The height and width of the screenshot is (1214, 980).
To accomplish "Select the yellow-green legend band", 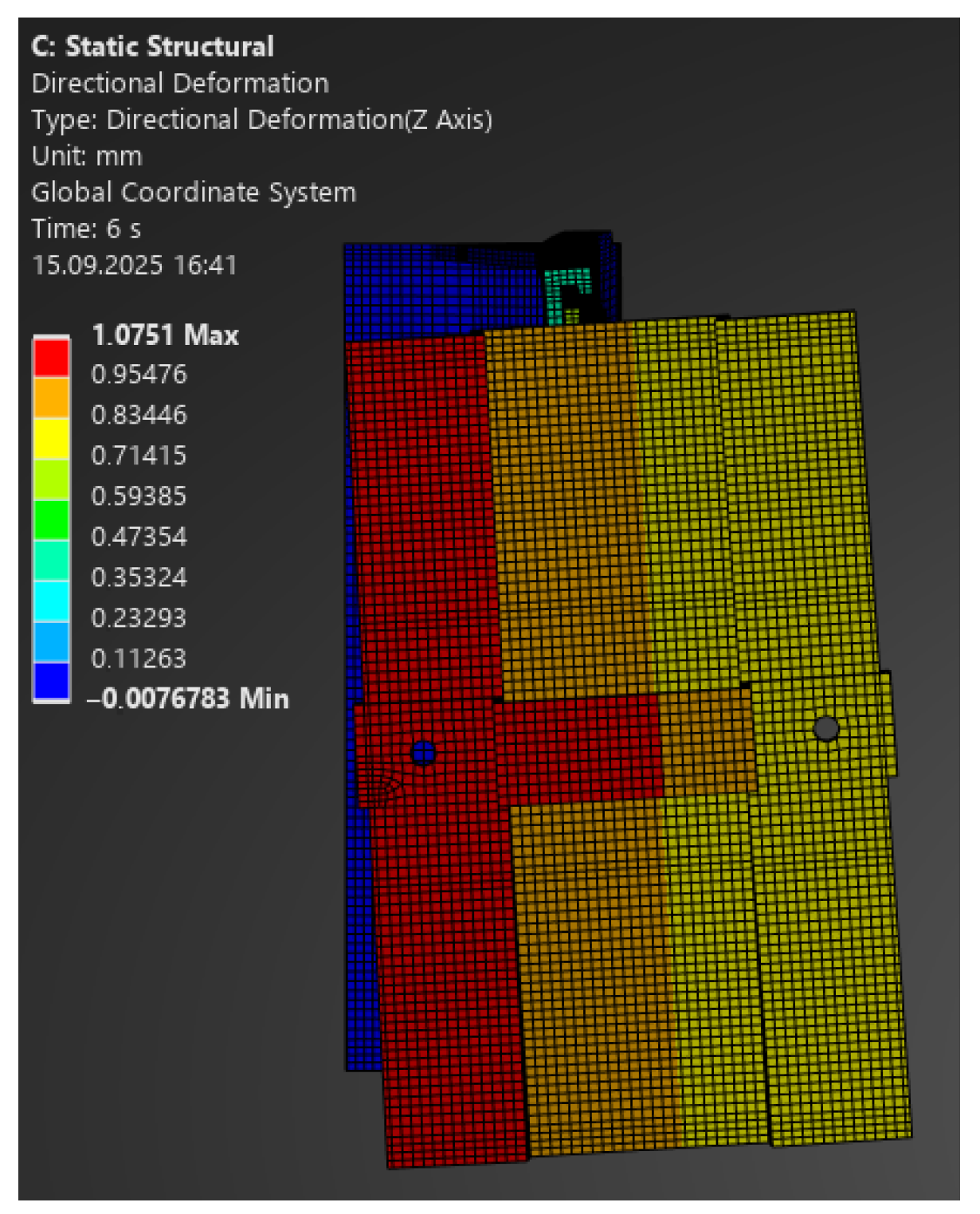I will pos(51,478).
